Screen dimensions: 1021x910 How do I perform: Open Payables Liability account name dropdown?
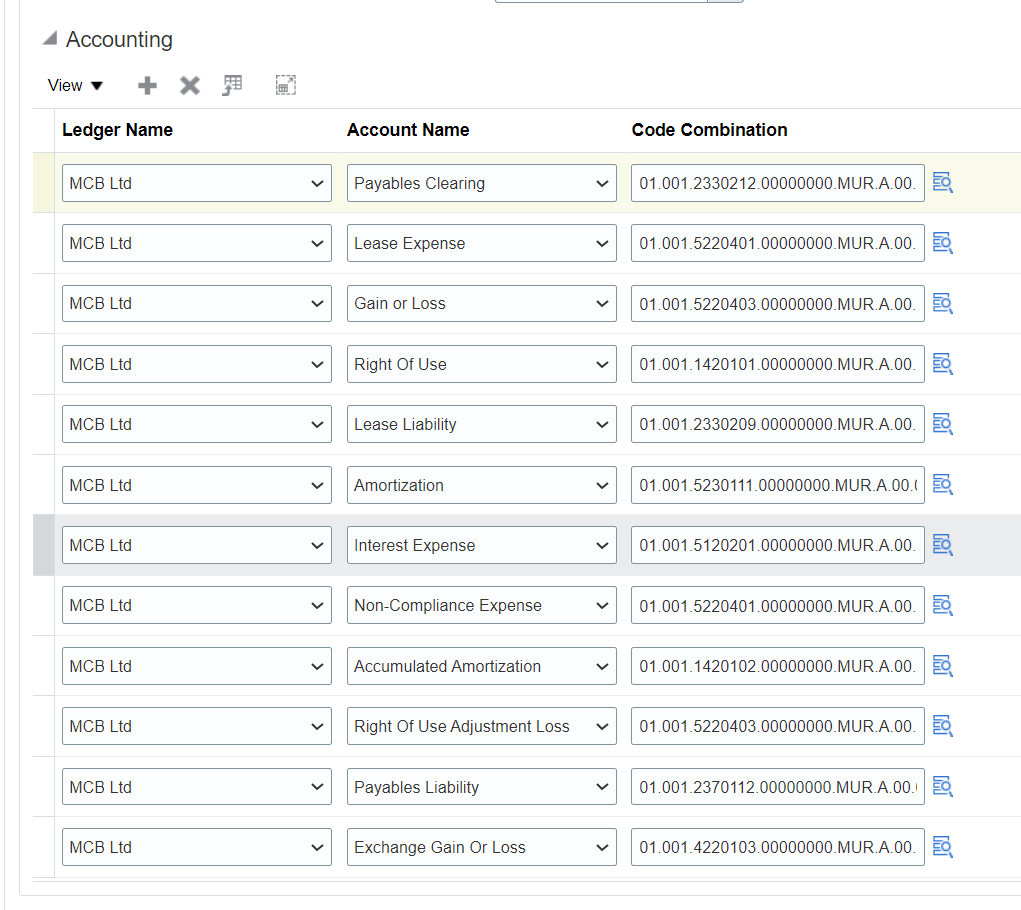click(x=481, y=787)
